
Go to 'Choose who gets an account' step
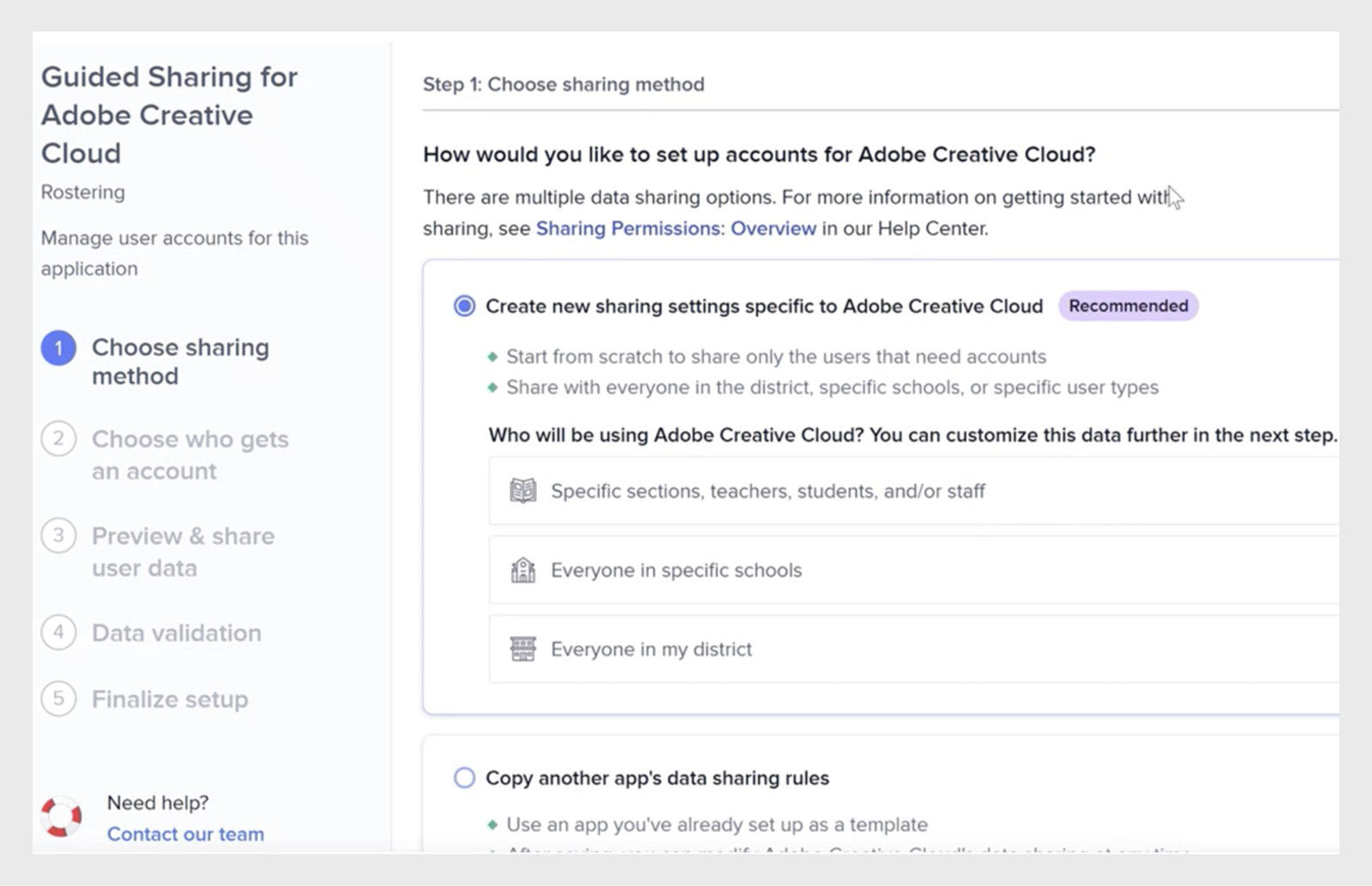[190, 455]
